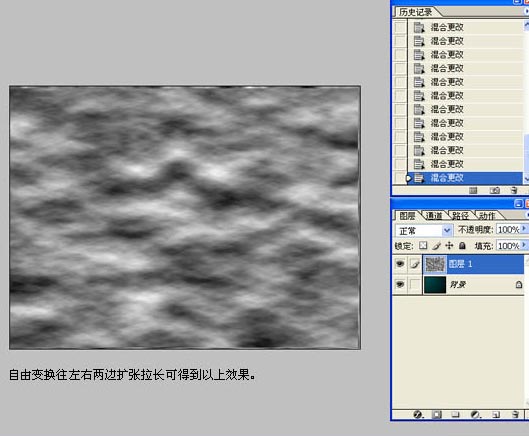The width and height of the screenshot is (529, 436).
Task: Click the 填充 100% value field
Action: point(508,246)
